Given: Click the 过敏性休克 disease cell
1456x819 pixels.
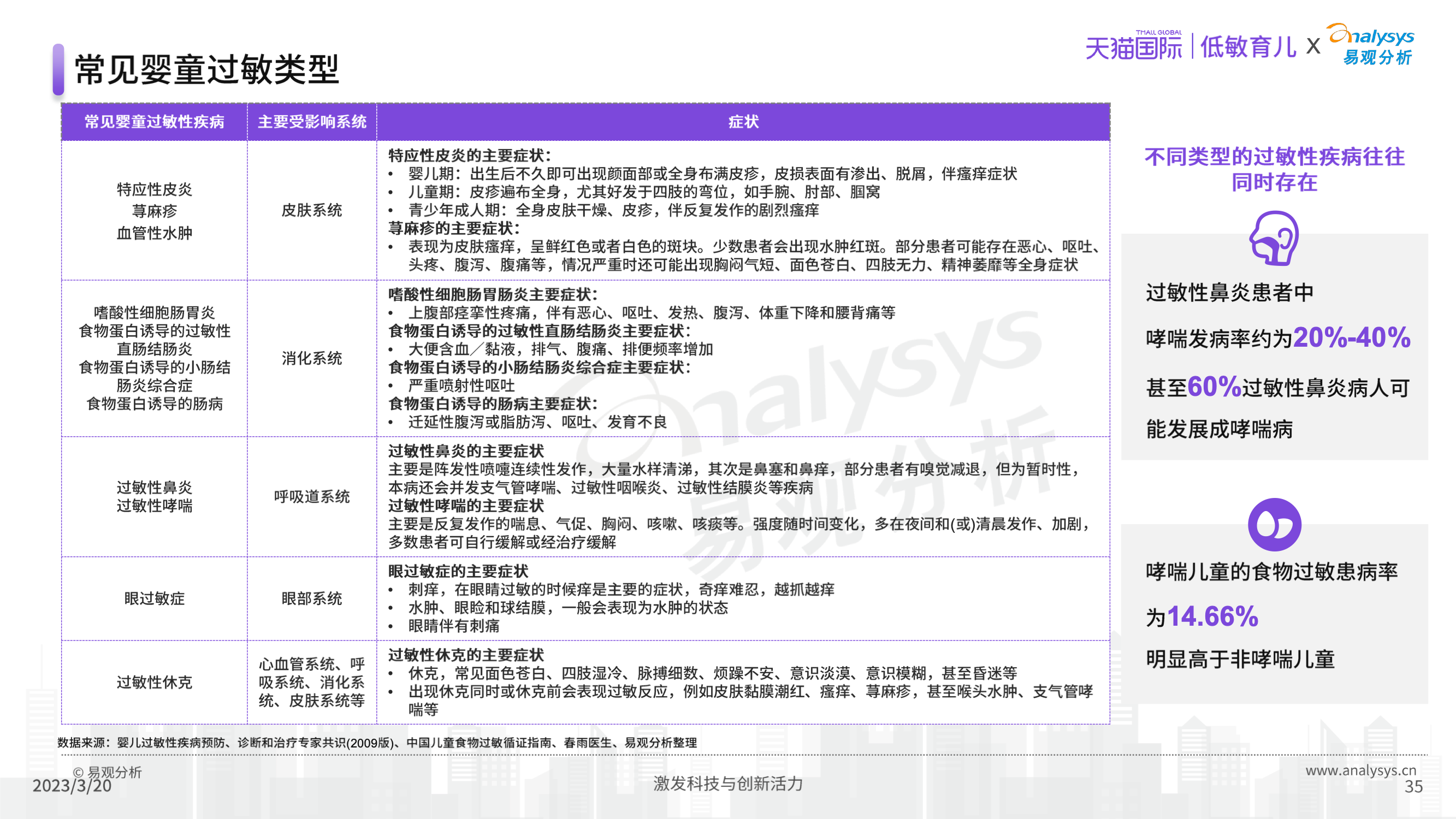Looking at the screenshot, I should 155,682.
